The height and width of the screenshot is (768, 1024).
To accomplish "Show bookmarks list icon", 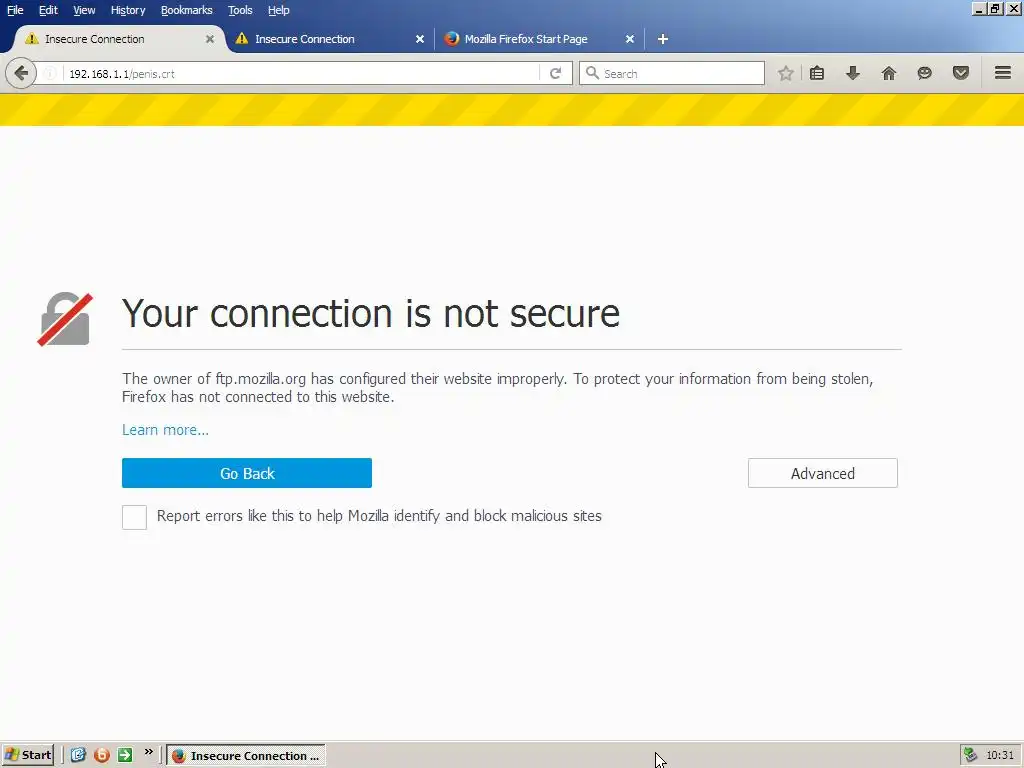I will click(x=817, y=73).
